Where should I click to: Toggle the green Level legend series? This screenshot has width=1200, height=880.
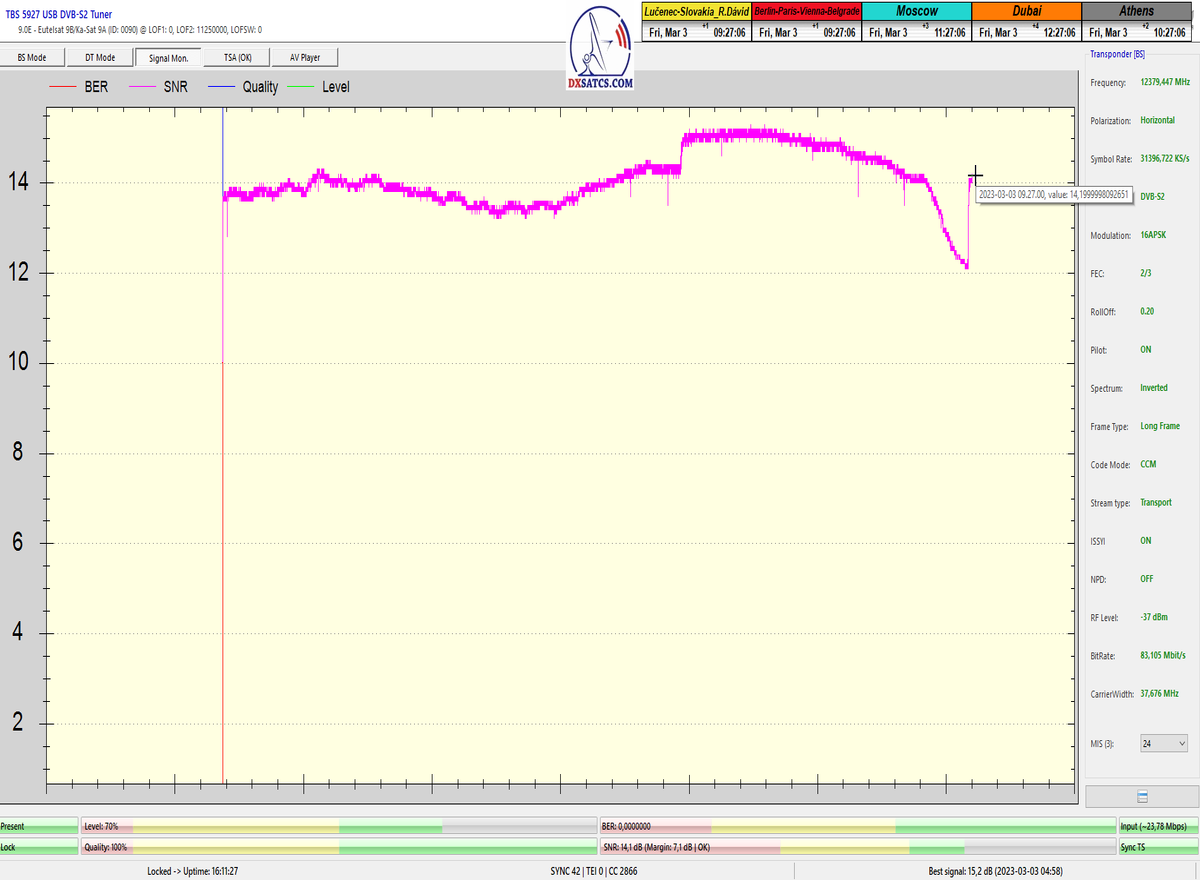[x=319, y=87]
